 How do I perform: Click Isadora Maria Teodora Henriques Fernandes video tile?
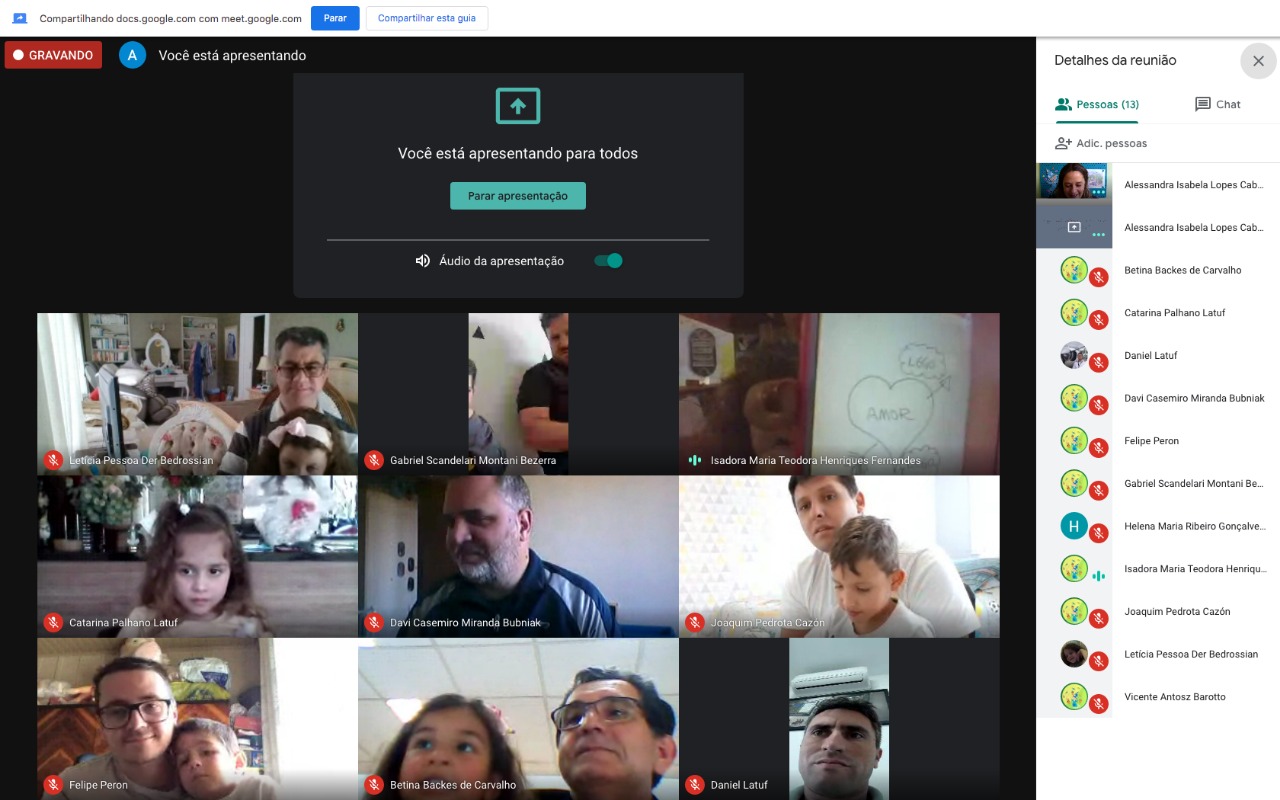coord(839,394)
